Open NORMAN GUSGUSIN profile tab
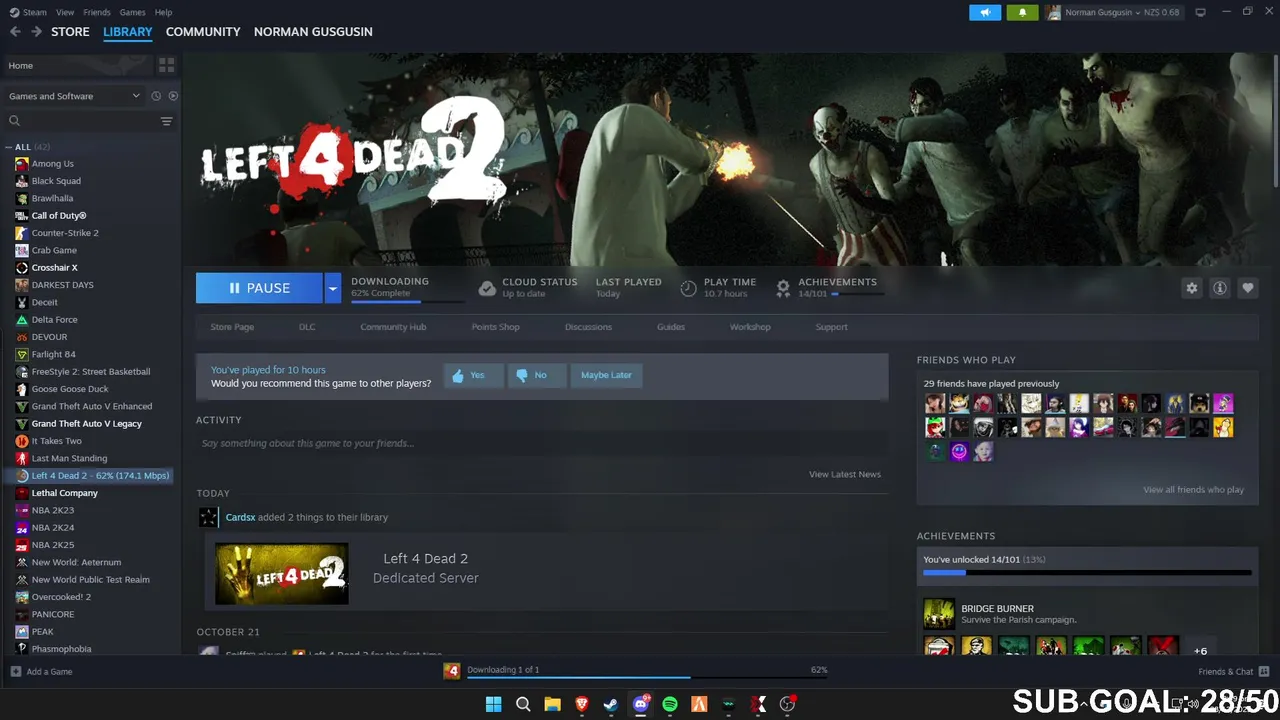This screenshot has height=720, width=1280. [x=313, y=32]
